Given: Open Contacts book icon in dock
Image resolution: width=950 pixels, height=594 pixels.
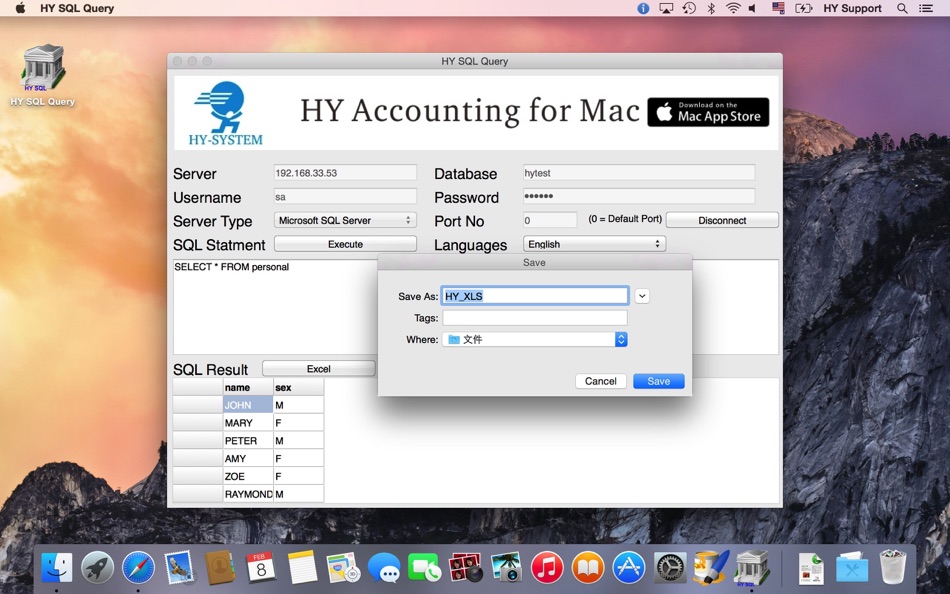Looking at the screenshot, I should point(220,568).
